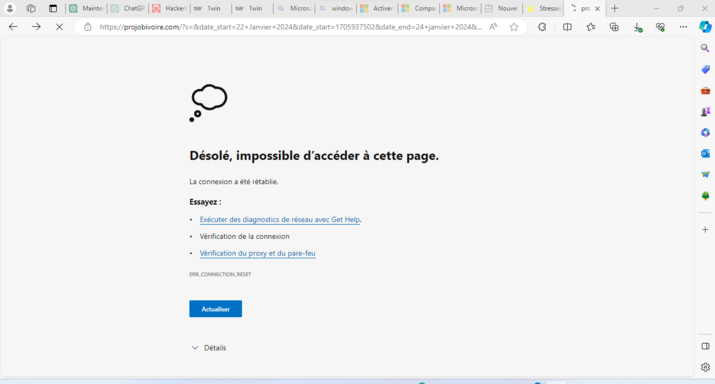Screen dimensions: 715x384
Task: Customize sidebar with plus icon
Action: pyautogui.click(x=705, y=229)
